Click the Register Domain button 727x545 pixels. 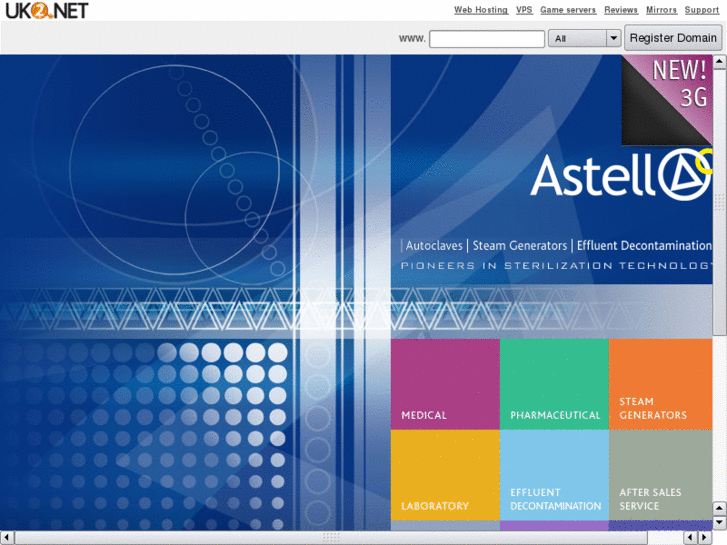(673, 38)
